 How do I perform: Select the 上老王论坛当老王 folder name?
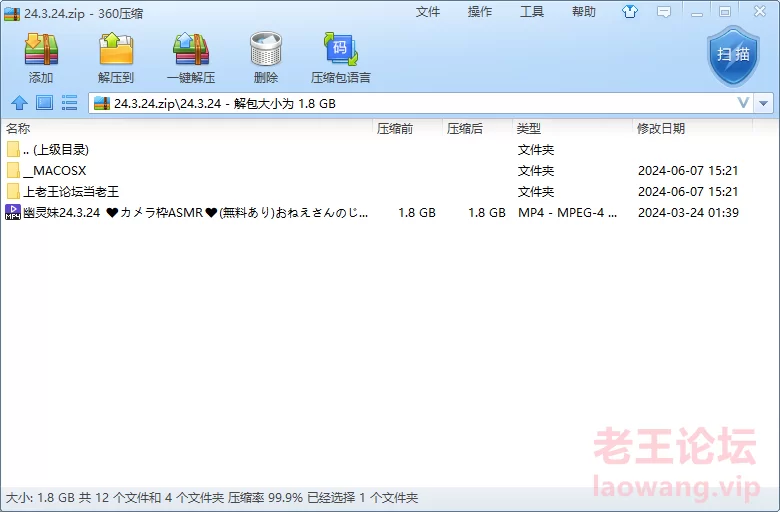(x=71, y=192)
